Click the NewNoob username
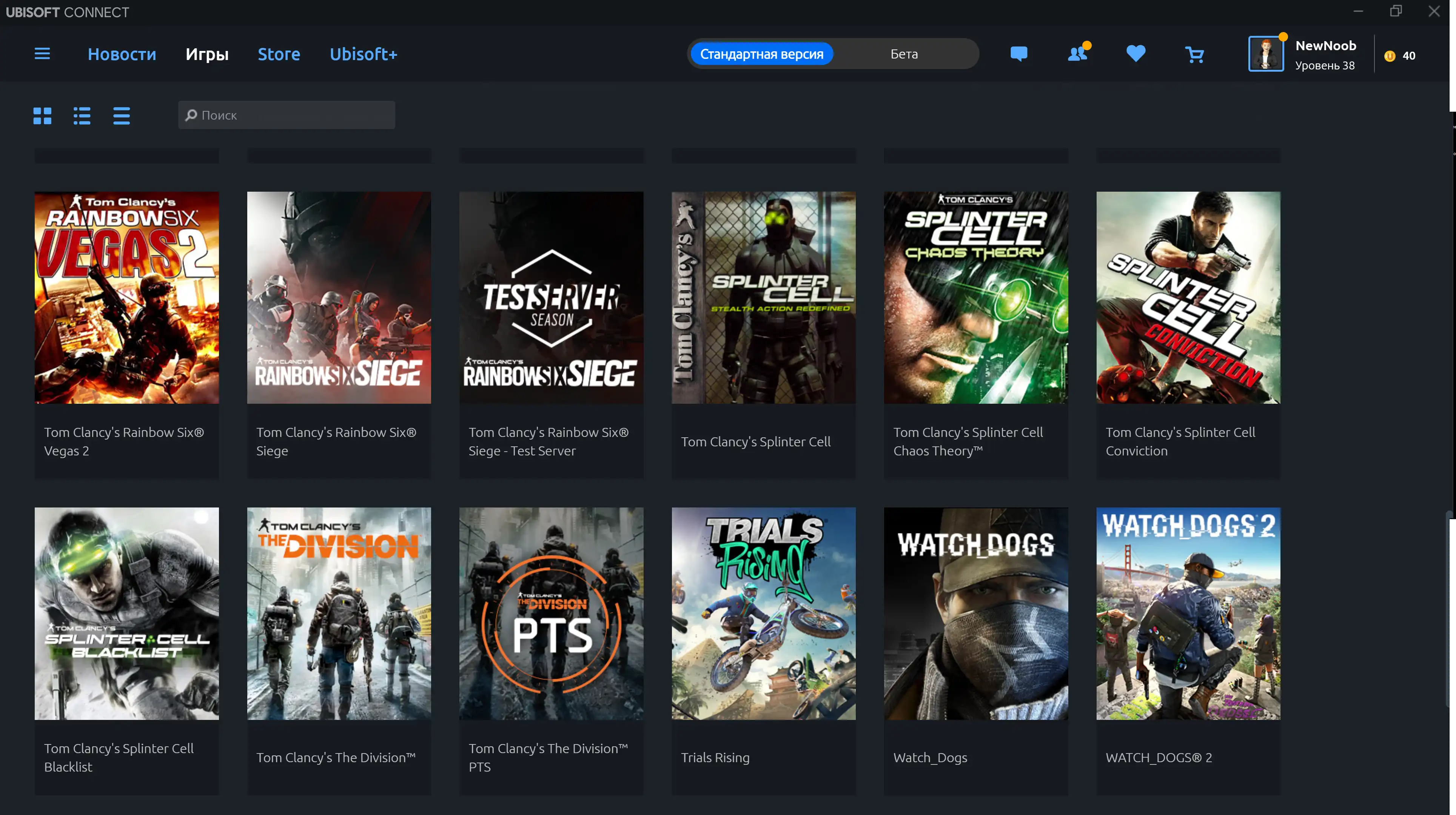 click(1325, 45)
